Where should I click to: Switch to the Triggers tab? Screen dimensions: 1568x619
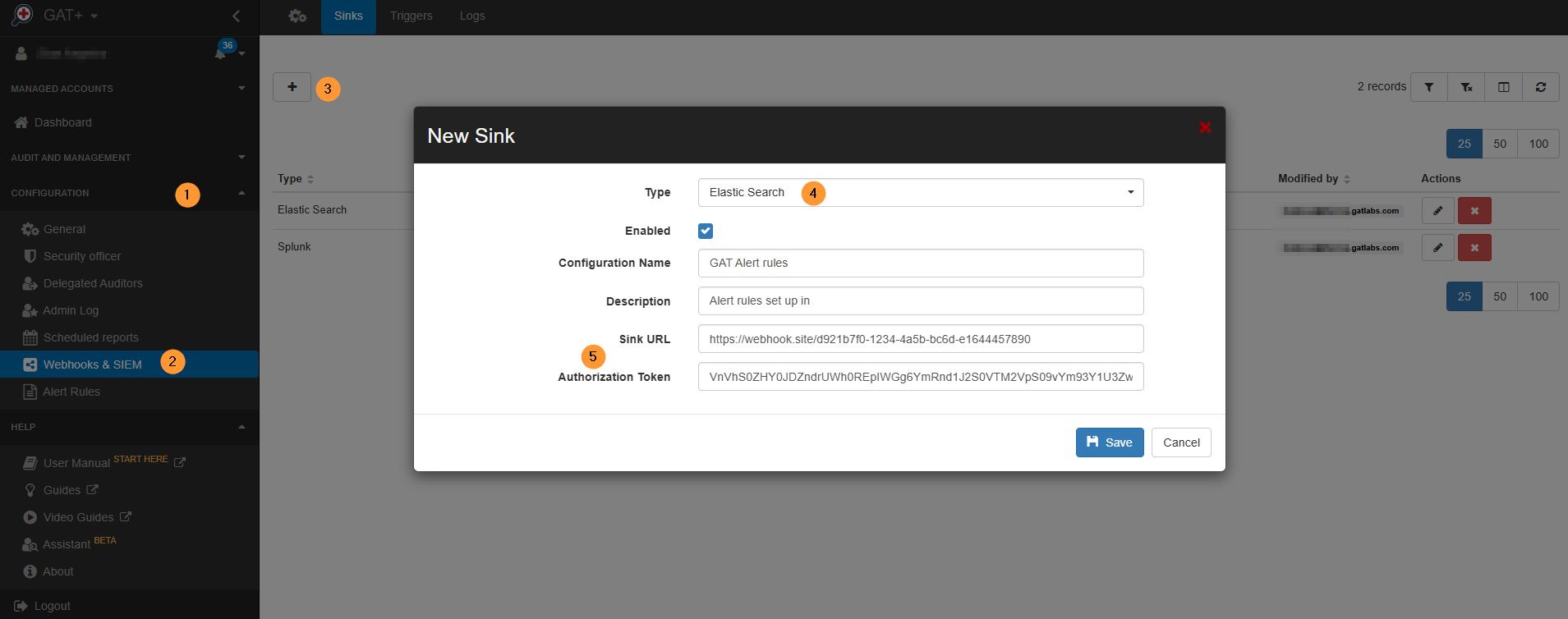point(412,16)
